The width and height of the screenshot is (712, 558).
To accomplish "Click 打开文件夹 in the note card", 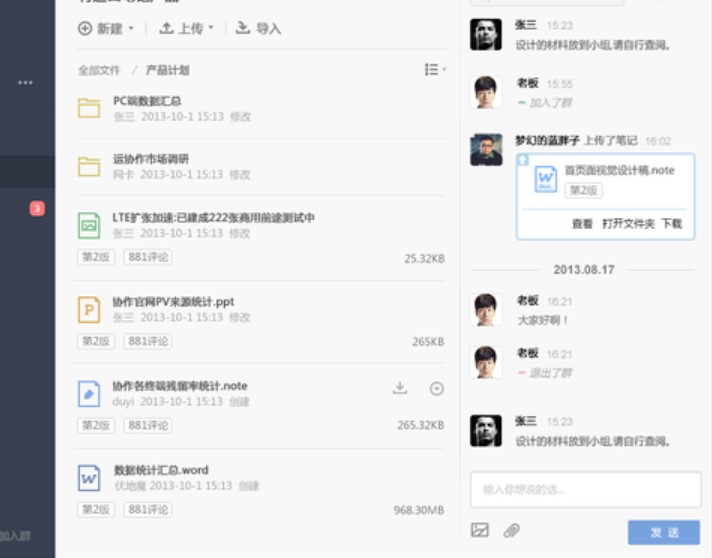I will point(628,223).
